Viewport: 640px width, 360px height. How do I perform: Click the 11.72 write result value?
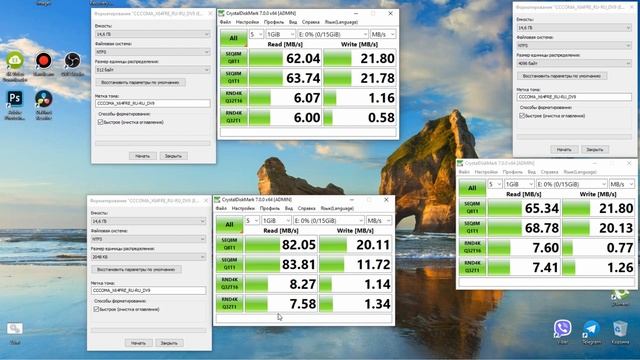coord(373,264)
